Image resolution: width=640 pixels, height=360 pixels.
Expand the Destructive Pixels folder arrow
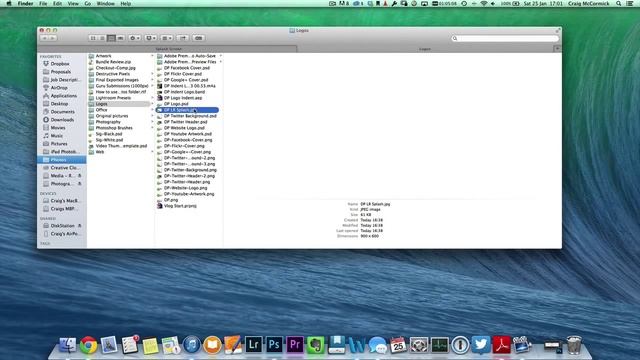coord(153,74)
